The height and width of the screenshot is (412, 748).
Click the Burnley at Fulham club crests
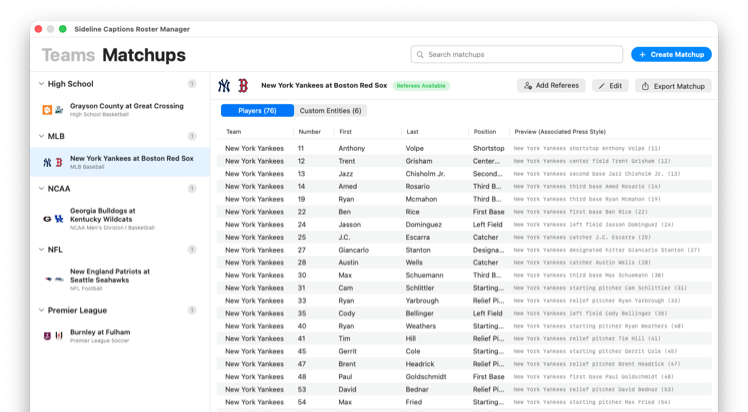[52, 336]
